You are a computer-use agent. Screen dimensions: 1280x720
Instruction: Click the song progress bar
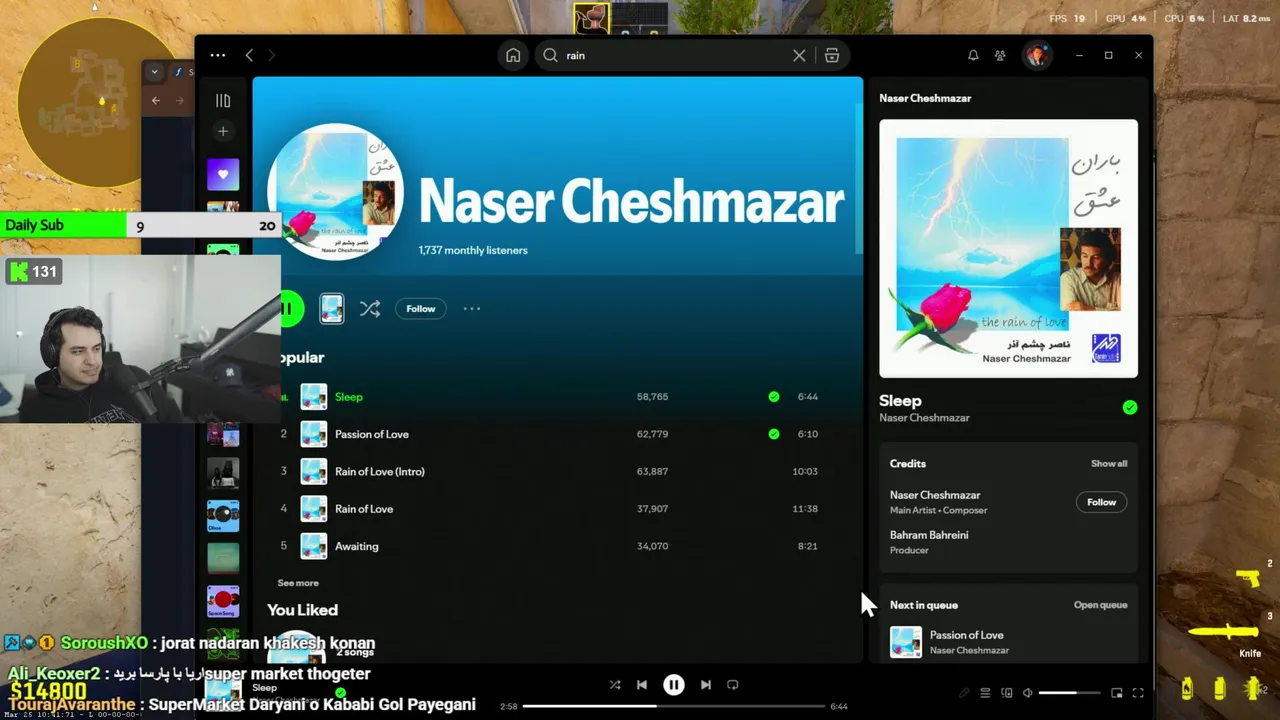673,706
